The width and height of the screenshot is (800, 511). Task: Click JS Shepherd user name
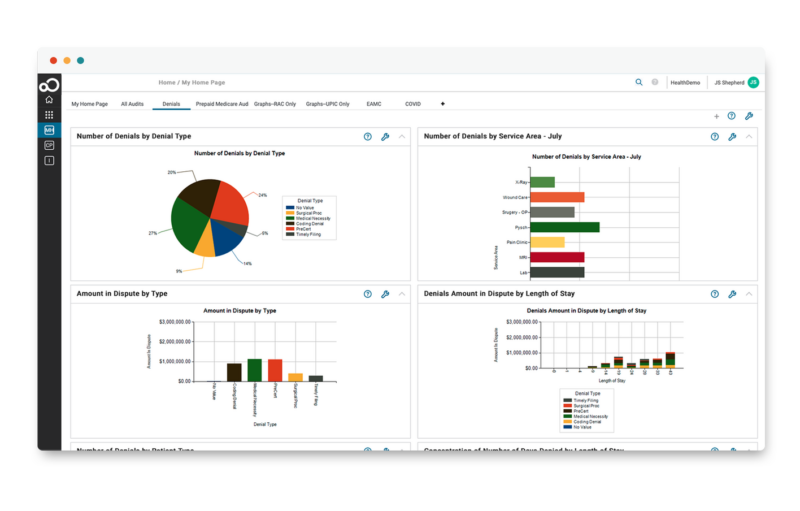coord(729,82)
